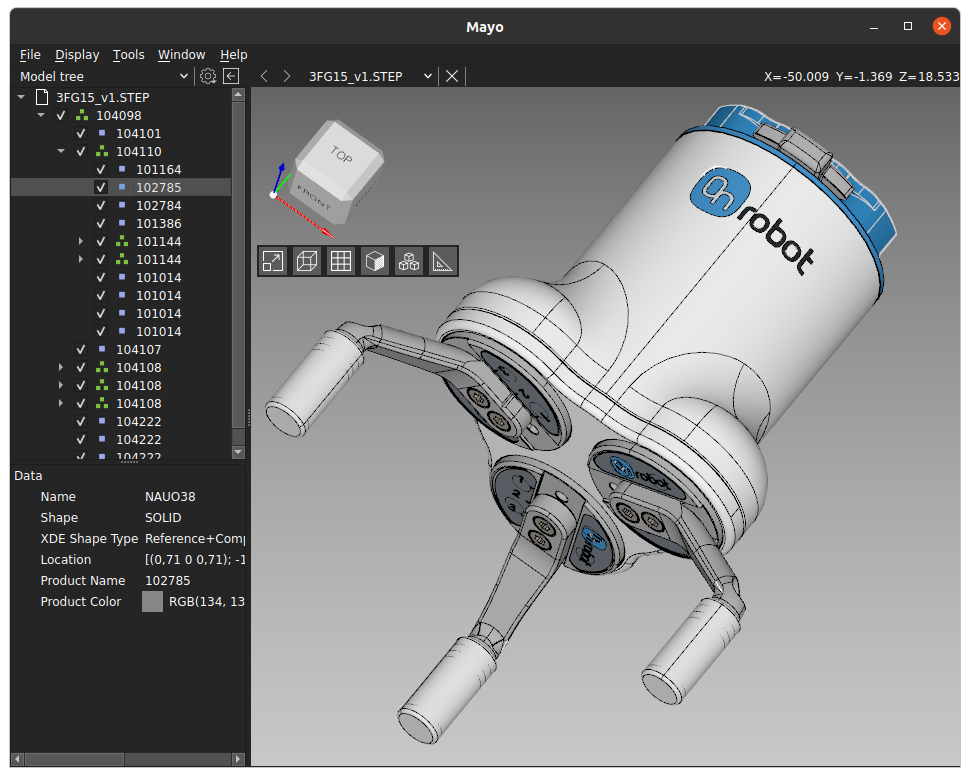Toggle the grid display icon
This screenshot has width=970, height=777.
340,261
